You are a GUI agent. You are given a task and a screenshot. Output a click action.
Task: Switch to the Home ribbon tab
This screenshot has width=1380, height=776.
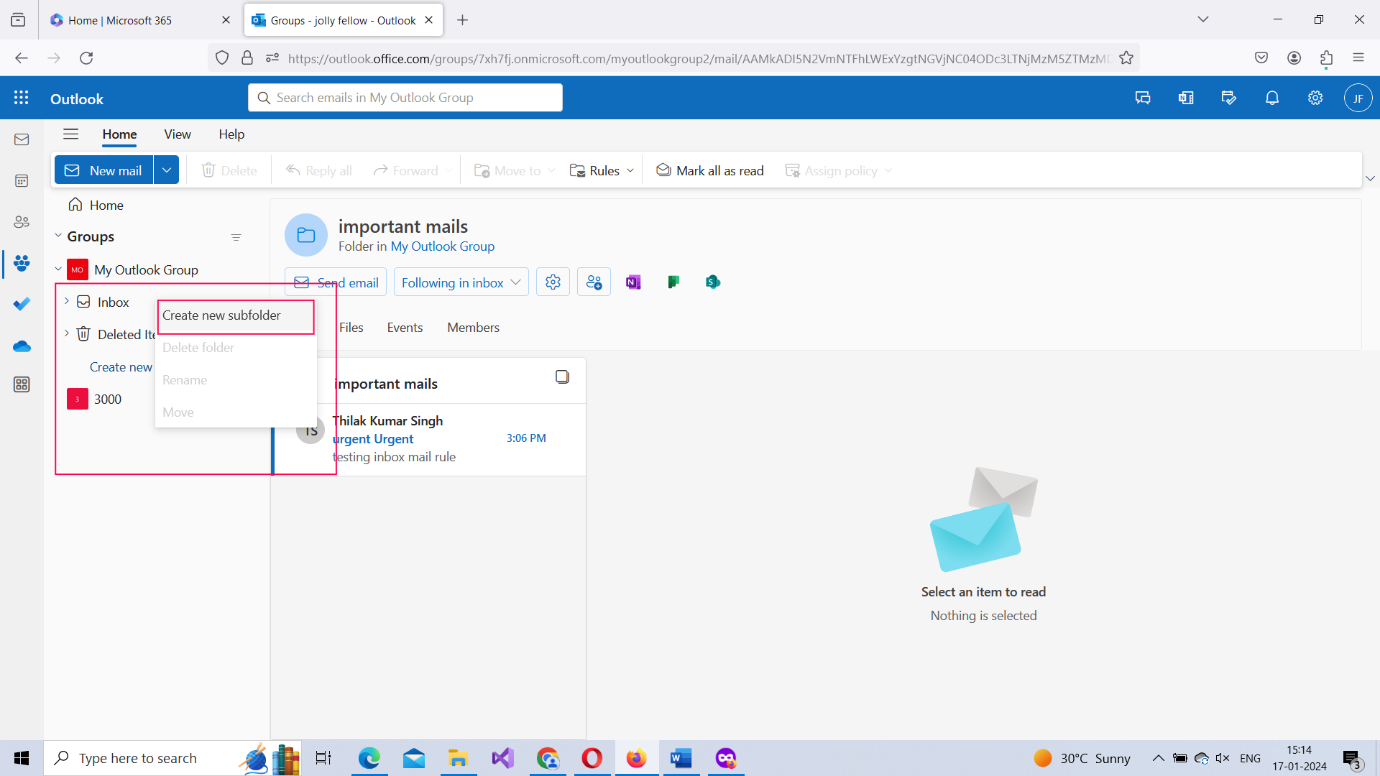coord(119,134)
